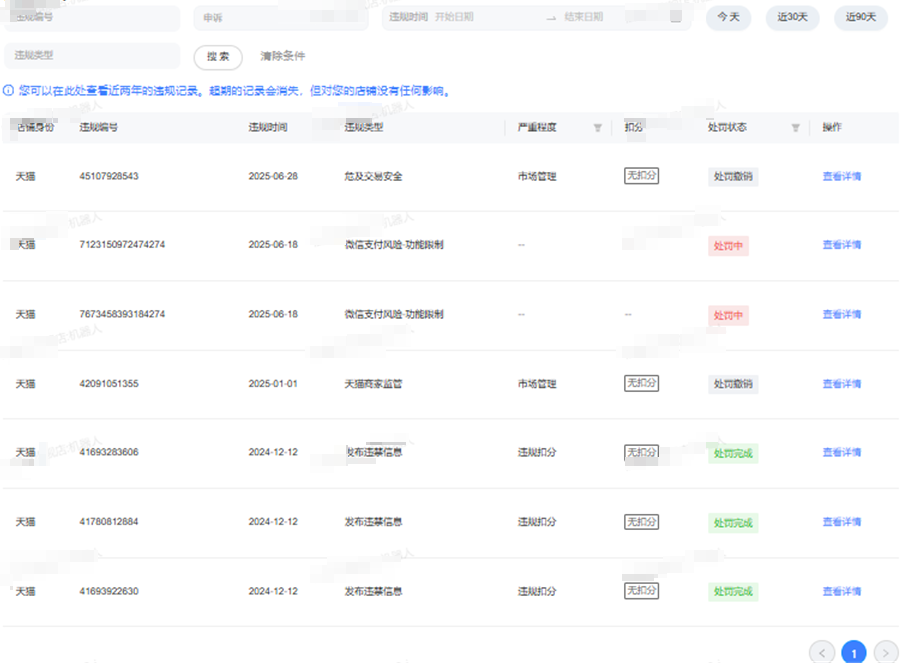Filter by 近30天 quick range

[x=792, y=18]
